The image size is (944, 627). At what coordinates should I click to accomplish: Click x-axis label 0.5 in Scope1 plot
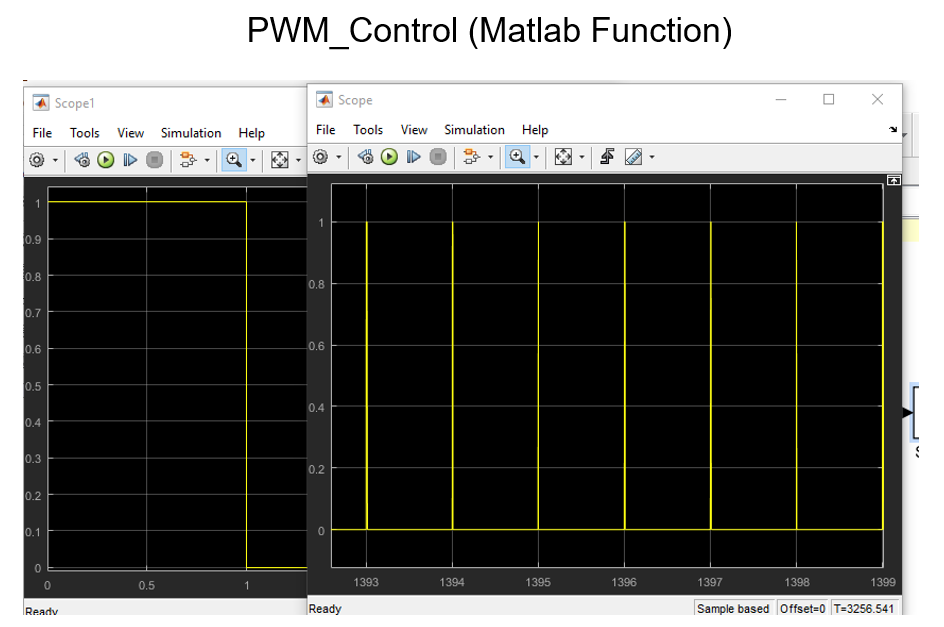146,585
